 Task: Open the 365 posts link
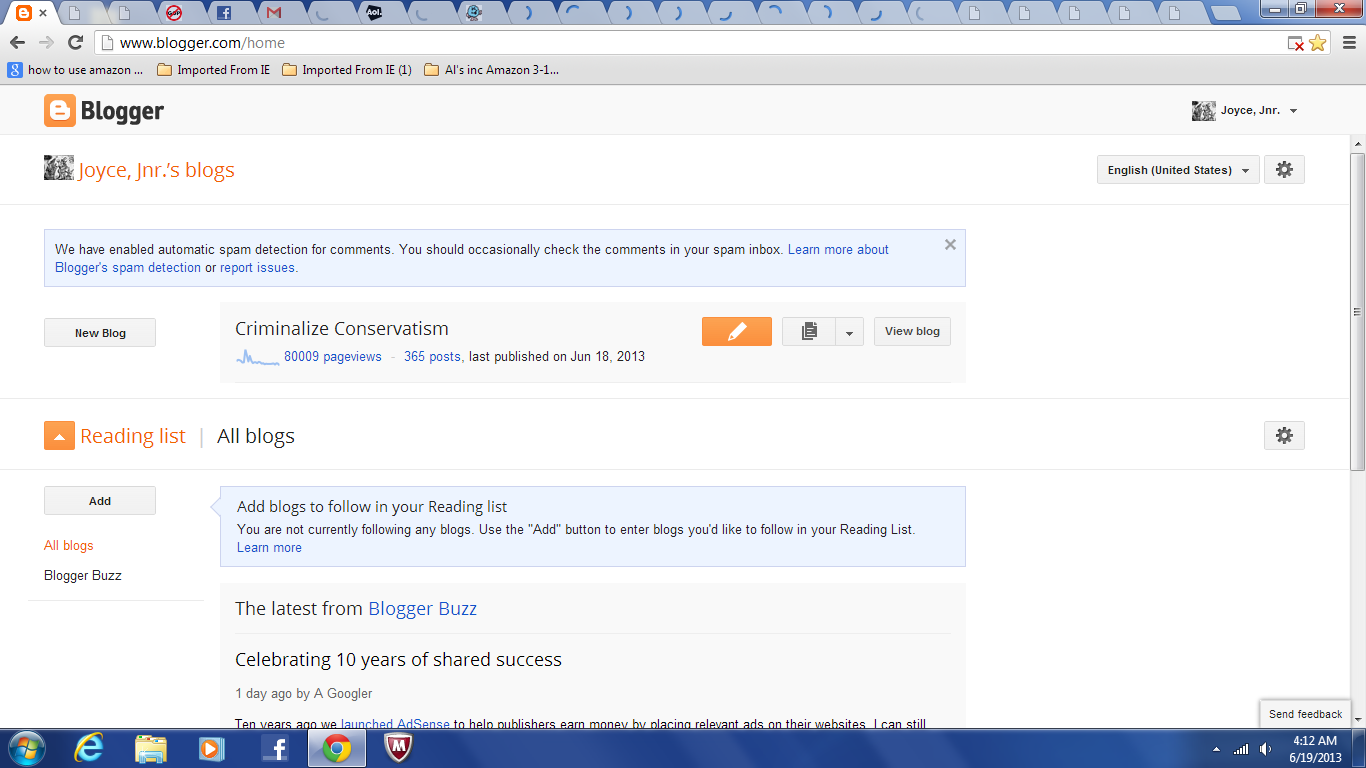[x=432, y=356]
